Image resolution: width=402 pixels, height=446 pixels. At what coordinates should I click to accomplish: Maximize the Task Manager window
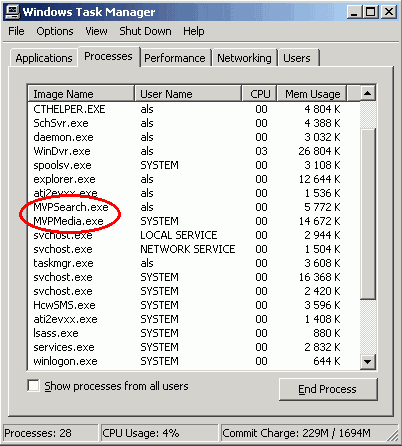tap(370, 12)
